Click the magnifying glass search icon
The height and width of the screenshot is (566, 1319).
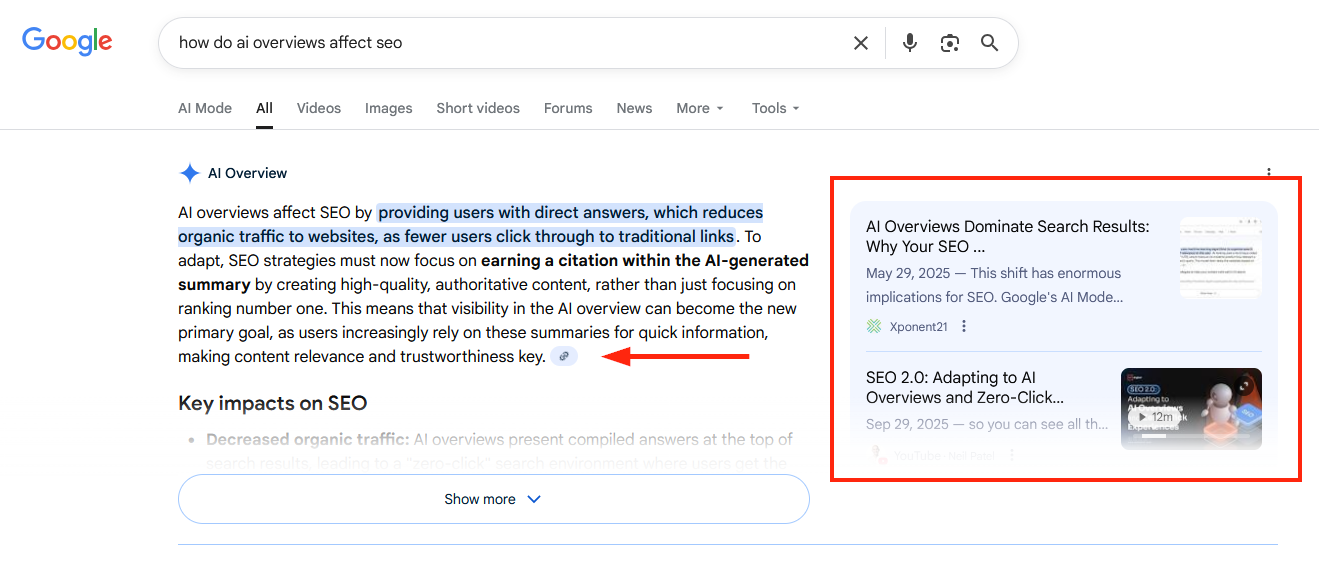pyautogui.click(x=989, y=43)
